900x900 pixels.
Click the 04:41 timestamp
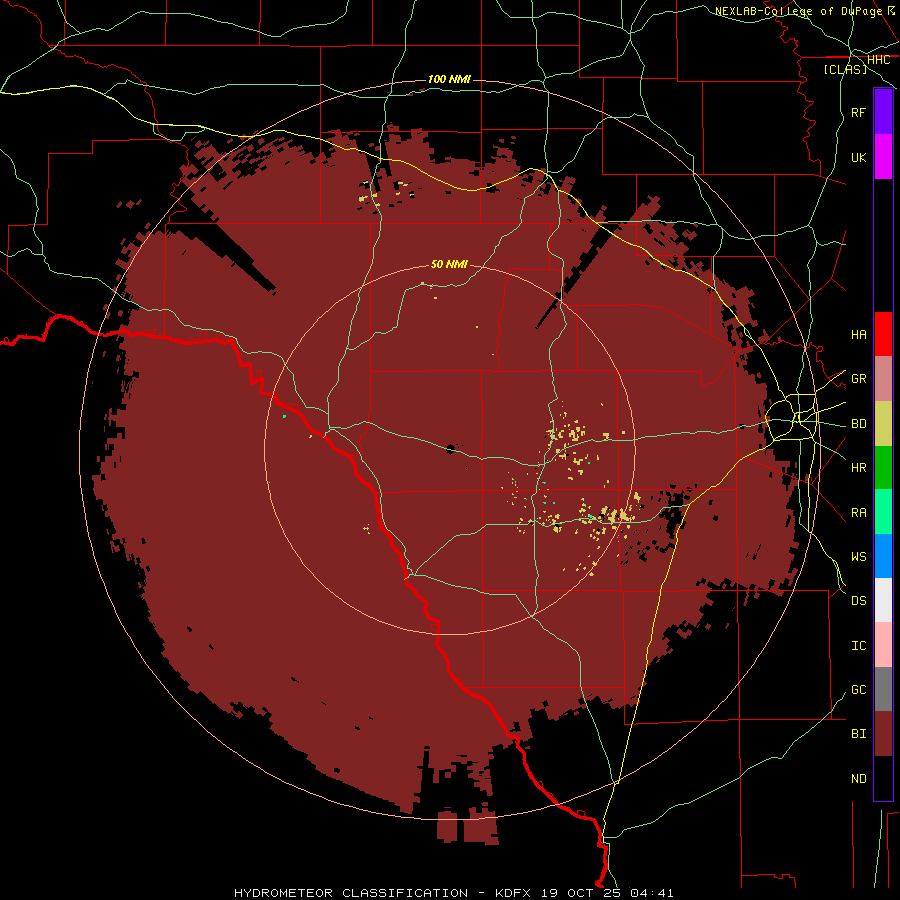pyautogui.click(x=651, y=893)
